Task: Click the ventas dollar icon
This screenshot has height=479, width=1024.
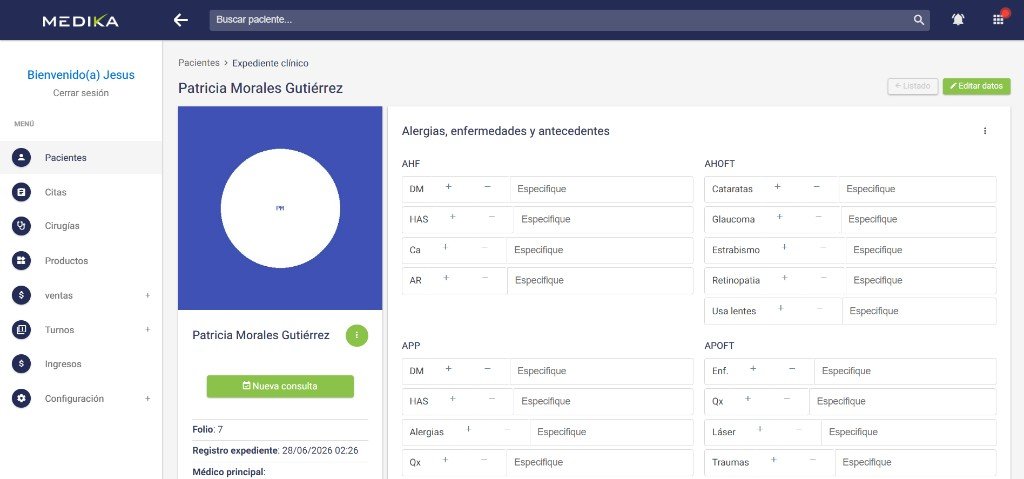Action: pos(22,295)
